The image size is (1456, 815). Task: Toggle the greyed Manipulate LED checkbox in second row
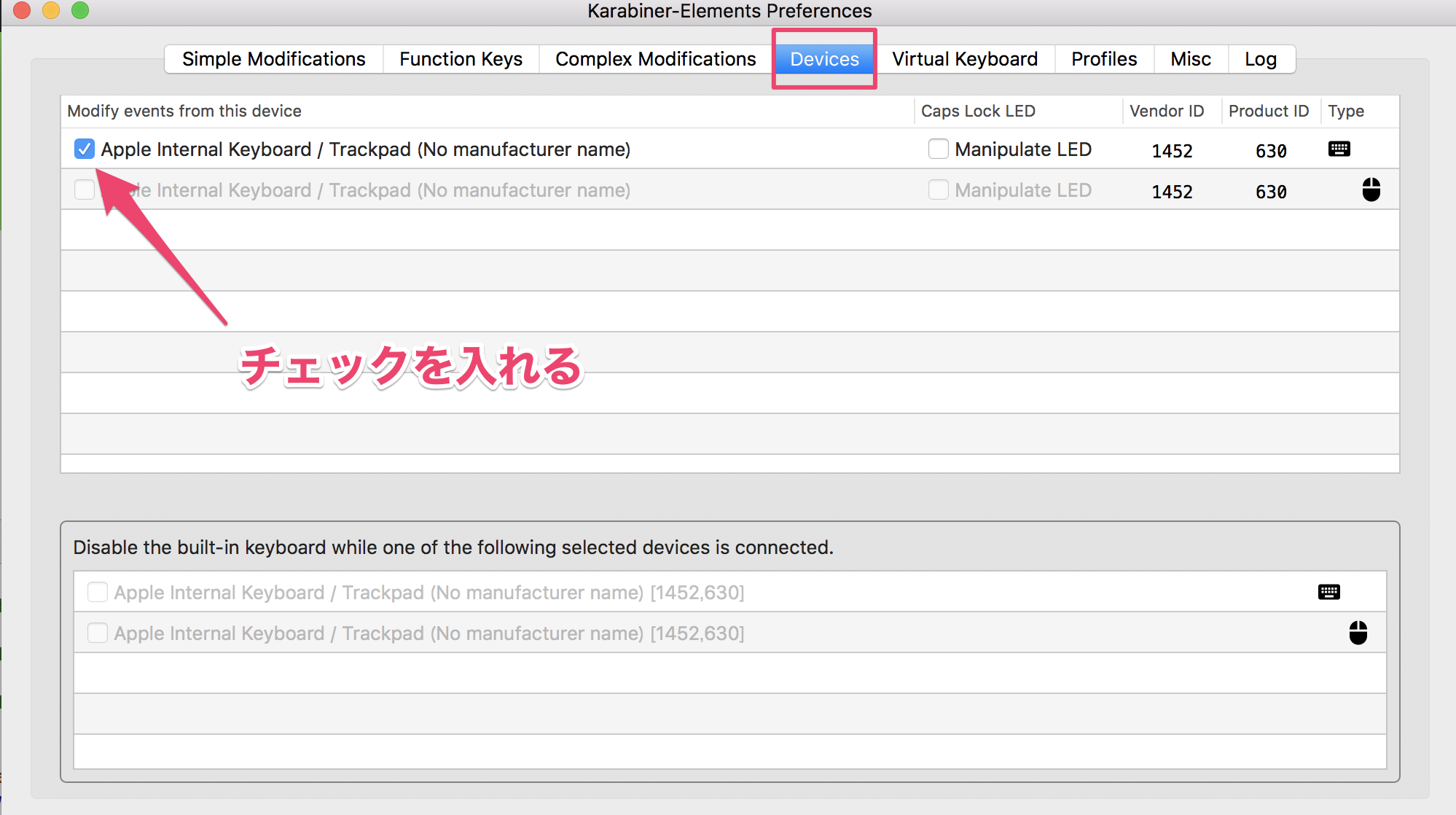point(938,190)
